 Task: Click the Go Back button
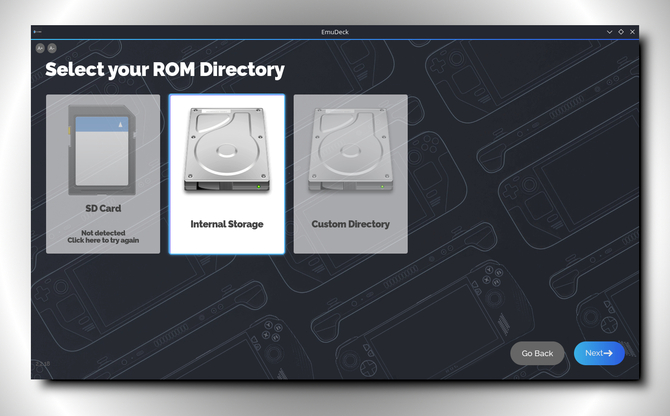click(x=537, y=353)
